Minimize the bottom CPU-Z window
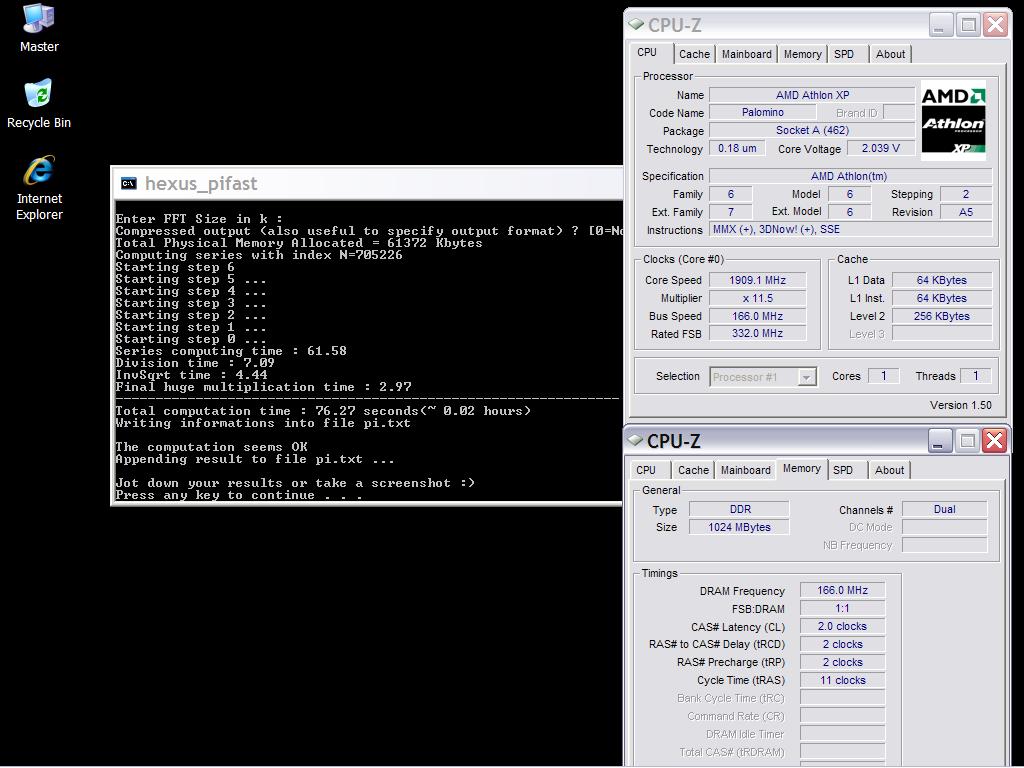 939,441
